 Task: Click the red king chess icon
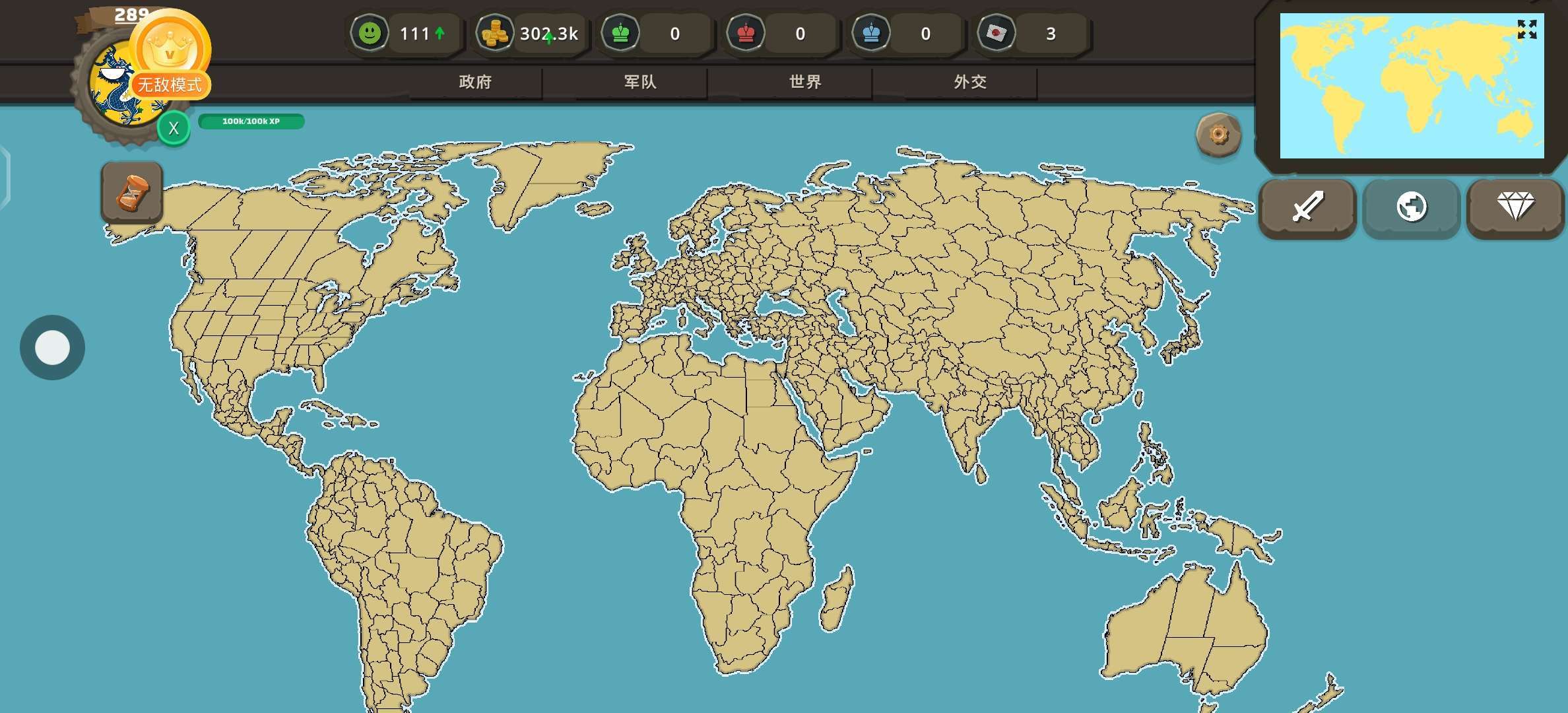(x=746, y=33)
